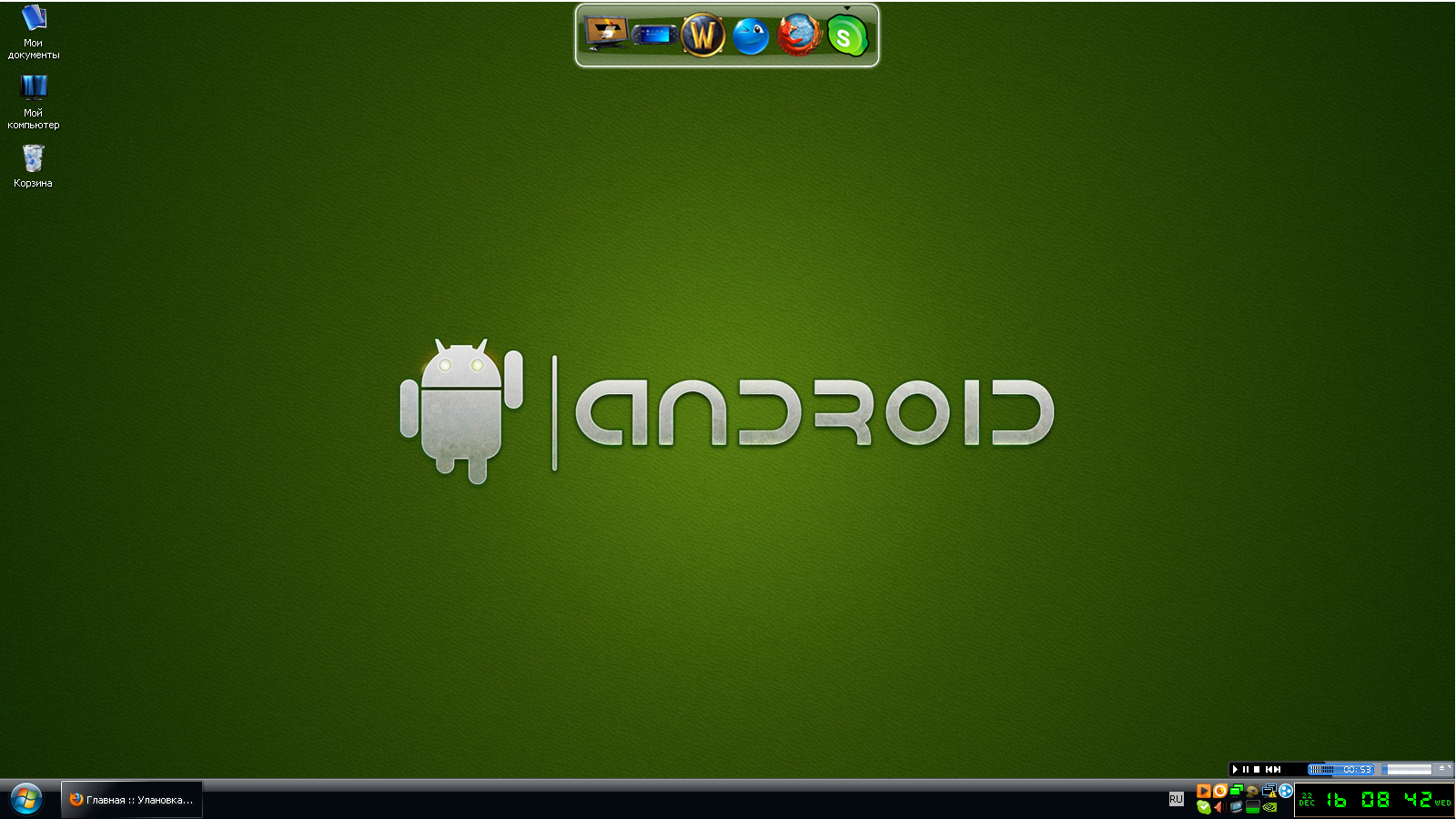Click the network warning tray icon
Screen dimensions: 1456x819
pos(1269,791)
